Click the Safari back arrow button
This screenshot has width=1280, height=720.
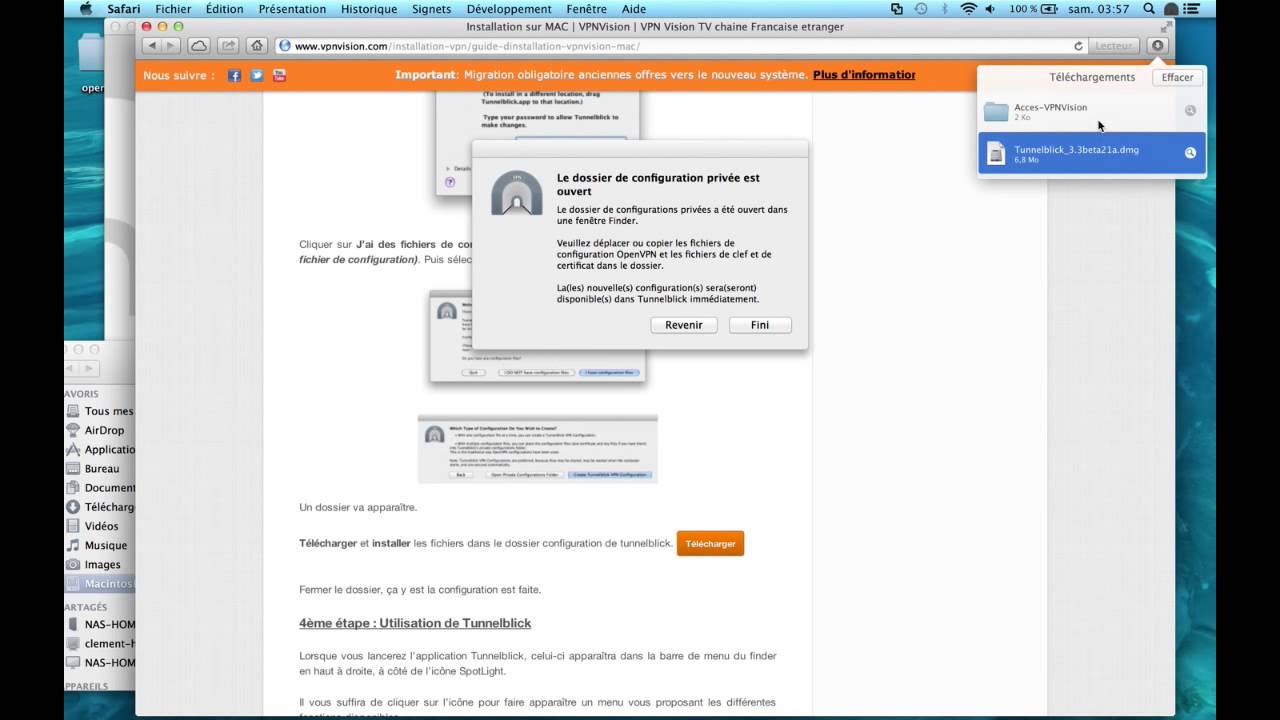point(151,46)
